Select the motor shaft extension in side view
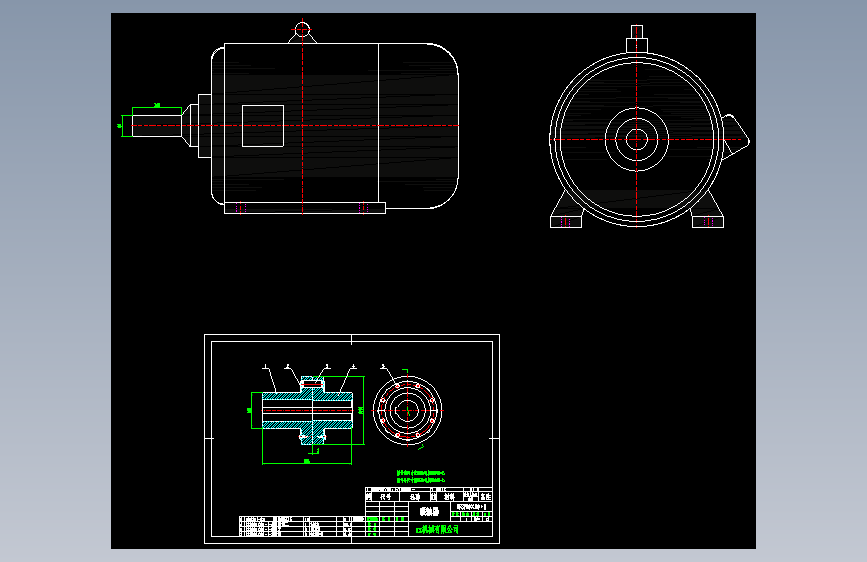 pos(157,126)
